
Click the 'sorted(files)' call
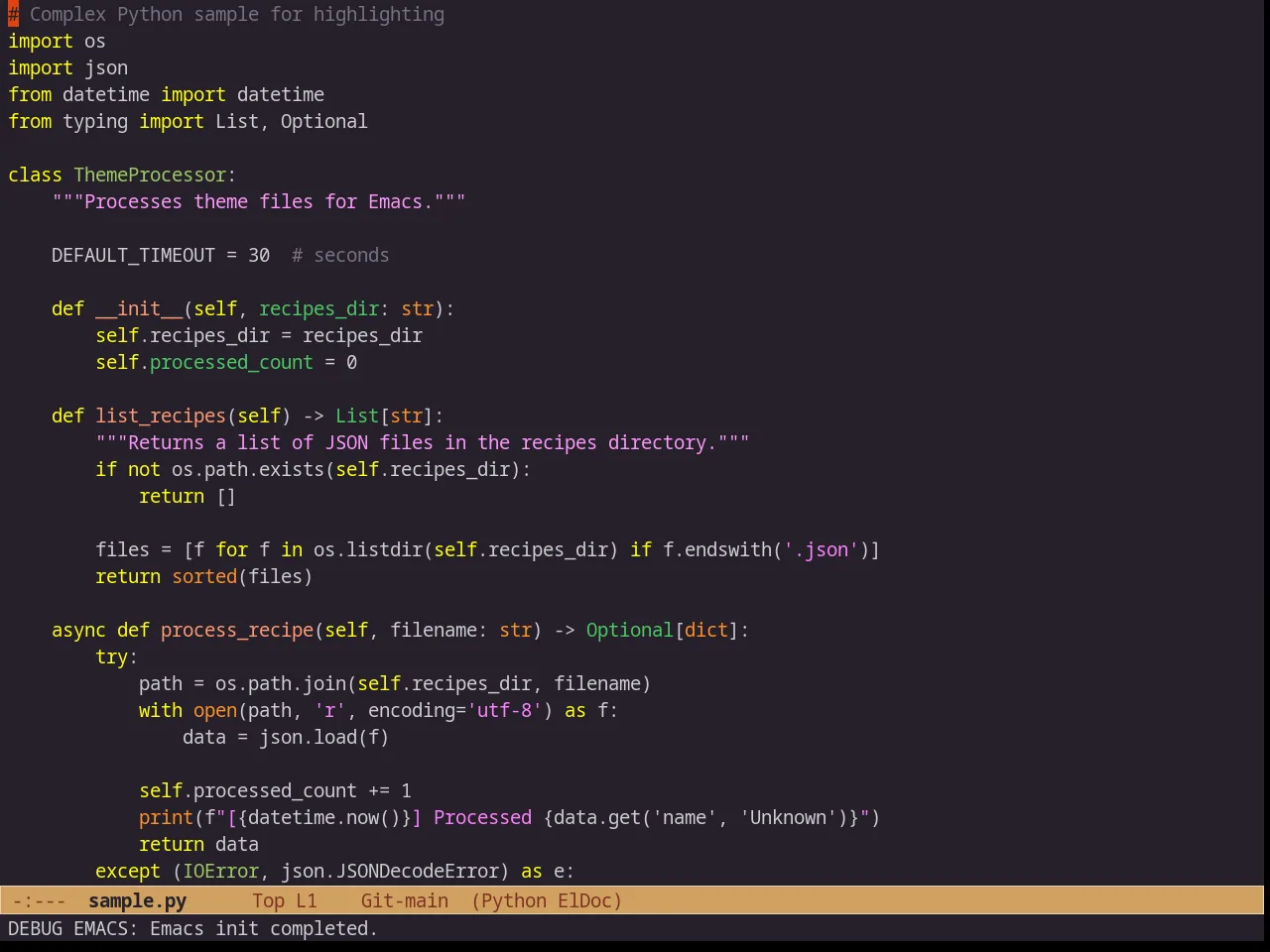(x=242, y=576)
